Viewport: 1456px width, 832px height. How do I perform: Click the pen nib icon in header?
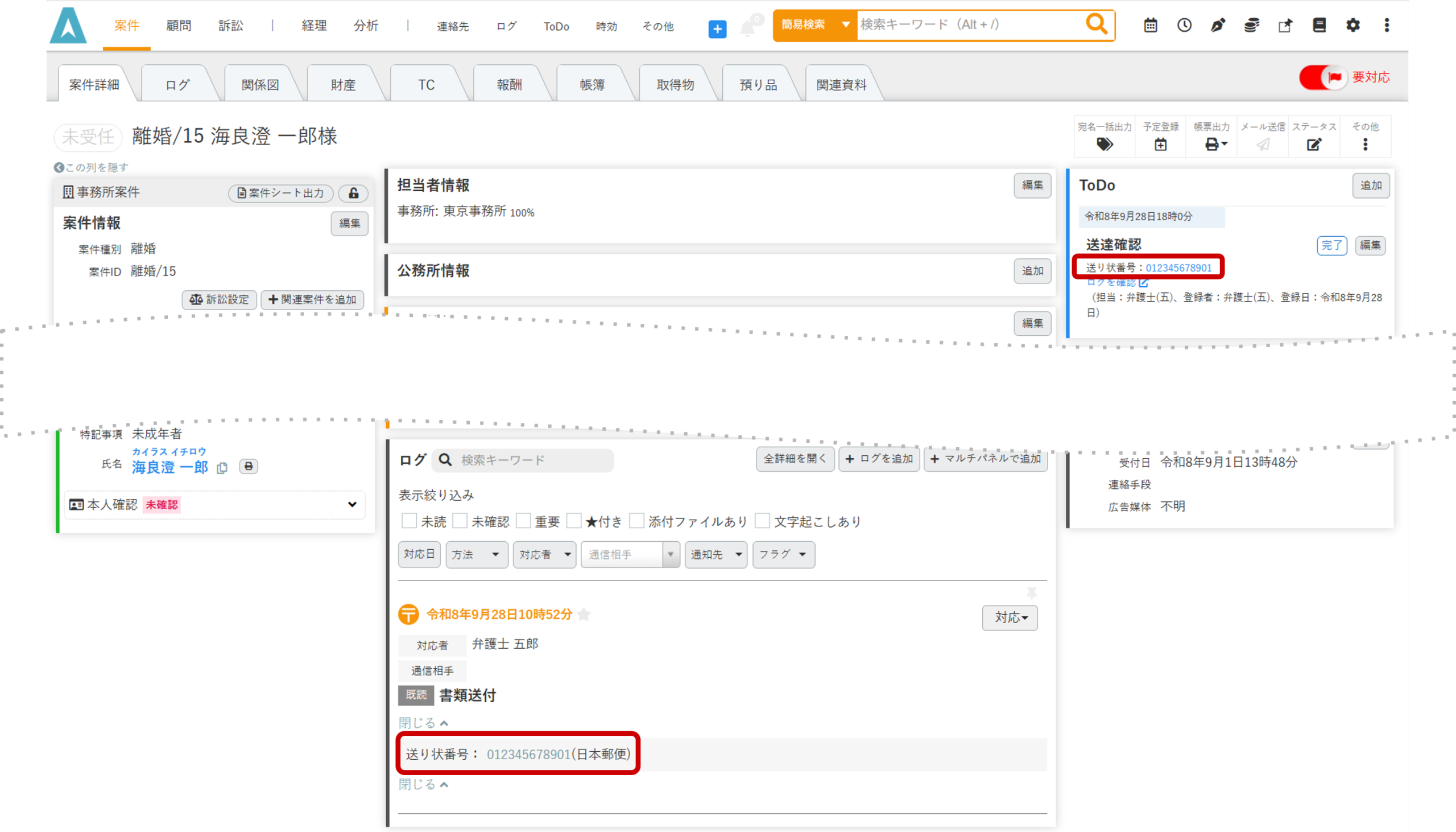coord(1218,25)
